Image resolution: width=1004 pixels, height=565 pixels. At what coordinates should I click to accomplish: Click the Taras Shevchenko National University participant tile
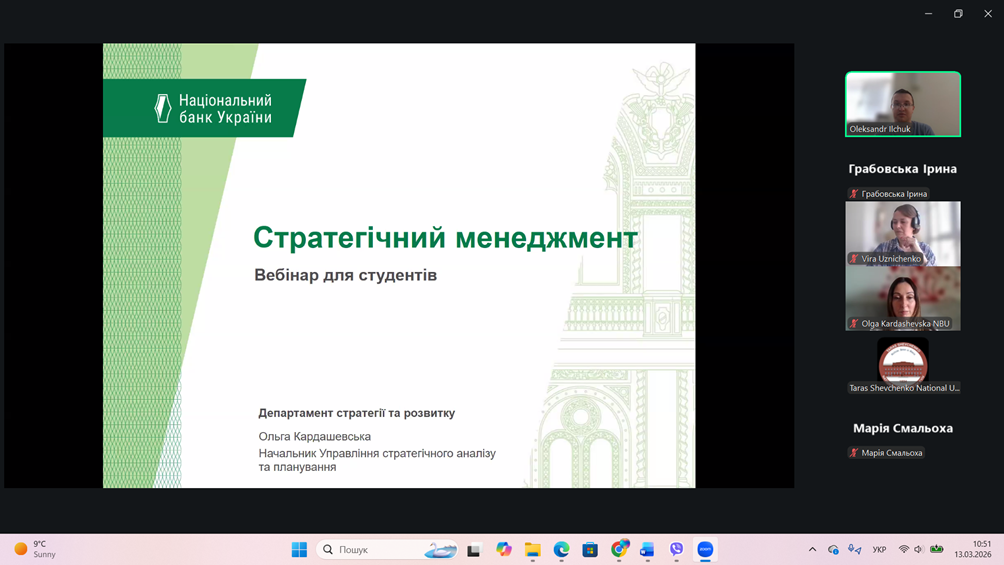tap(902, 366)
